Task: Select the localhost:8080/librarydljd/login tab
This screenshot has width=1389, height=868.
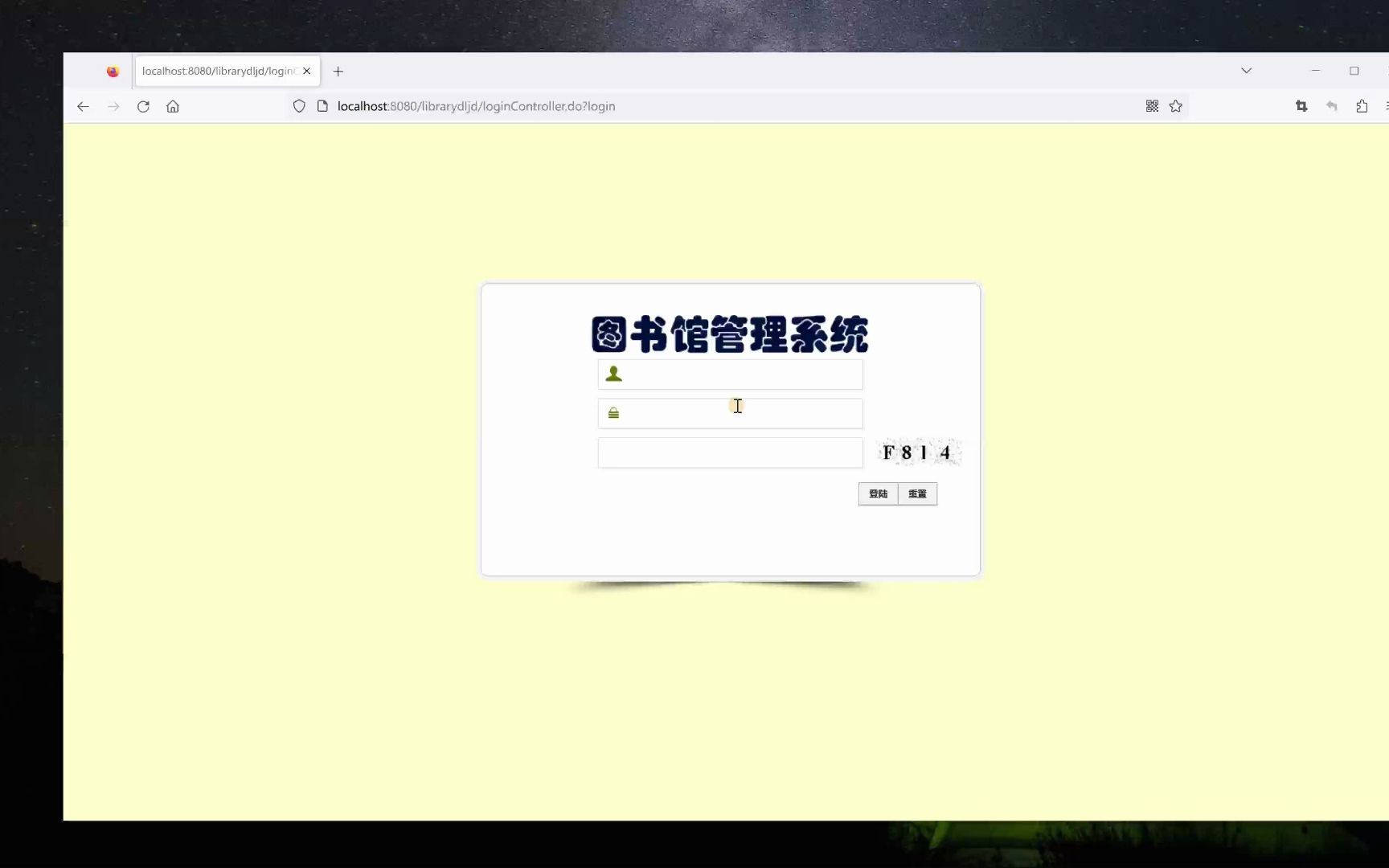Action: pos(217,71)
